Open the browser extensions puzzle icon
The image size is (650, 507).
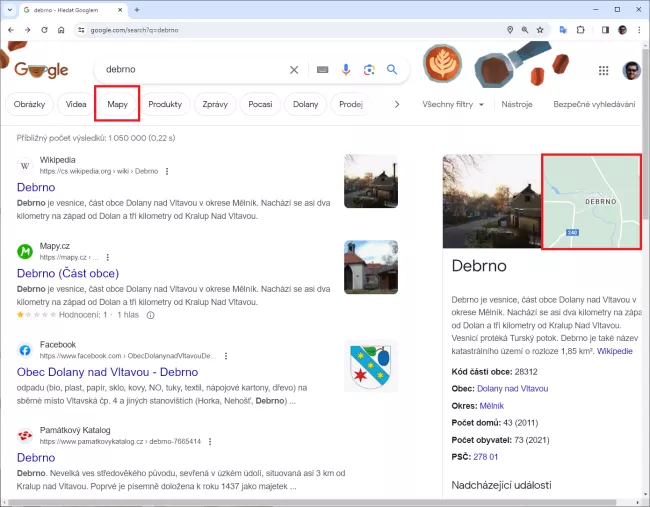click(580, 30)
